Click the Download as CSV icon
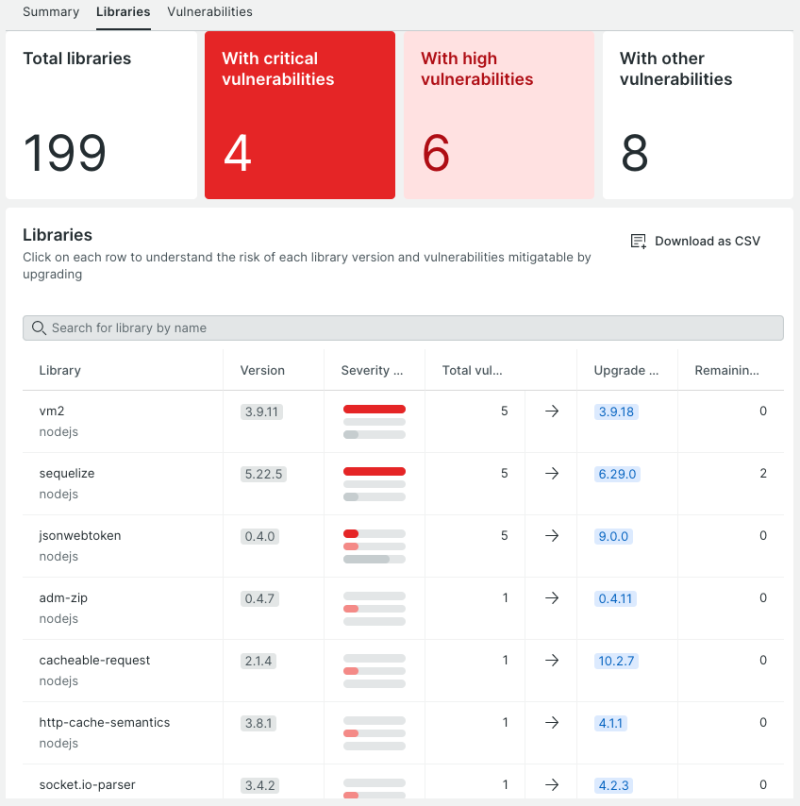This screenshot has width=800, height=806. point(637,241)
